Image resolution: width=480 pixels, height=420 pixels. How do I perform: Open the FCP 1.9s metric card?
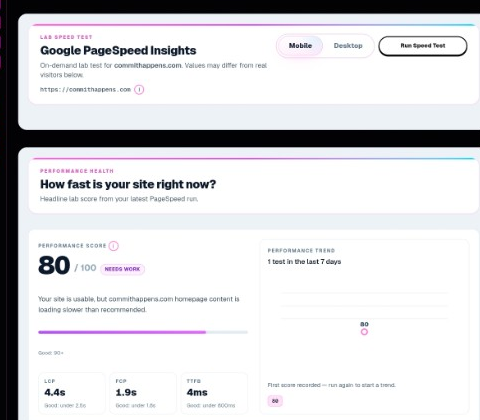click(x=143, y=393)
